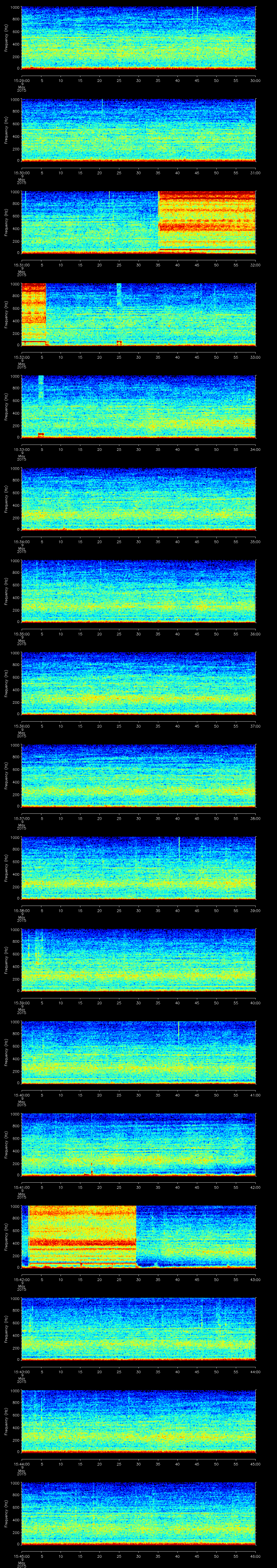Click the spectrogram plot starting at 15:40:00
Viewport: 277px width, 1568px height.
pos(139,1052)
